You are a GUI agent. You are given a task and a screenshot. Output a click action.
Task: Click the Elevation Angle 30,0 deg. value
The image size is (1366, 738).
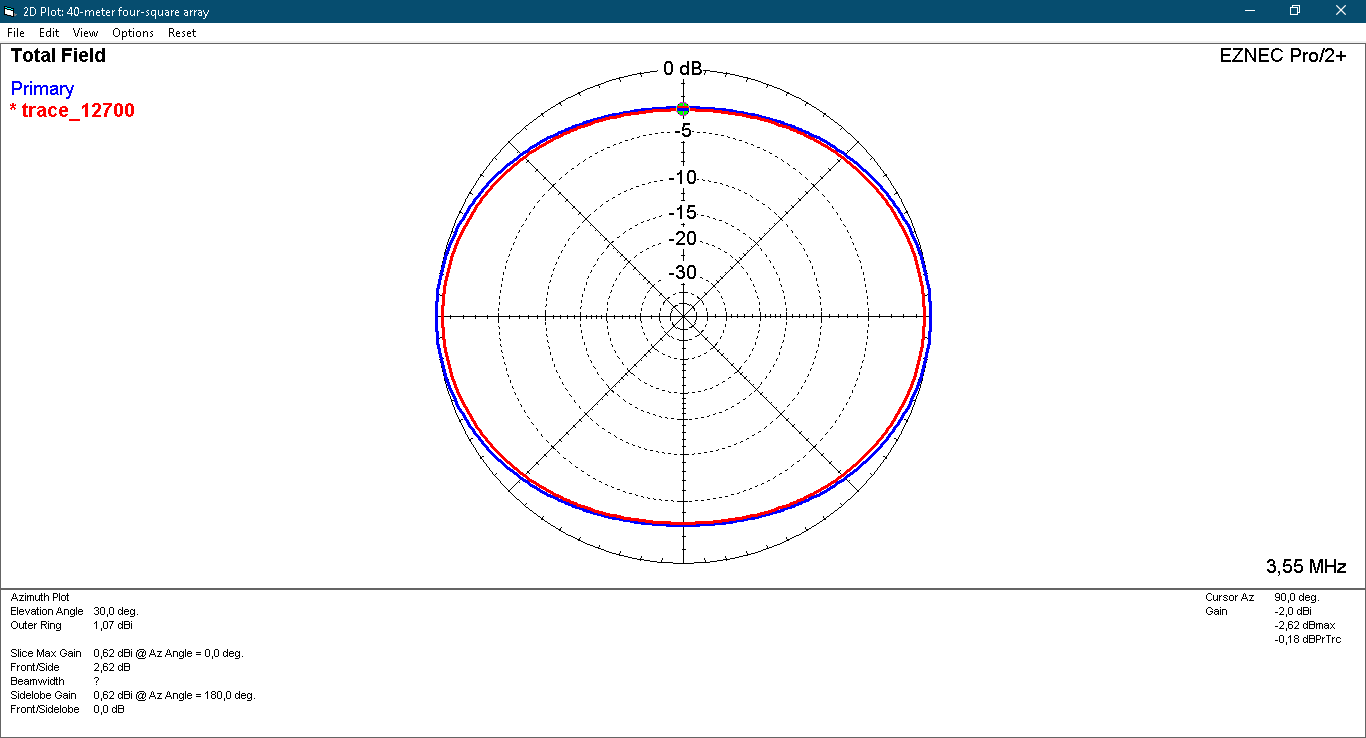(x=115, y=611)
